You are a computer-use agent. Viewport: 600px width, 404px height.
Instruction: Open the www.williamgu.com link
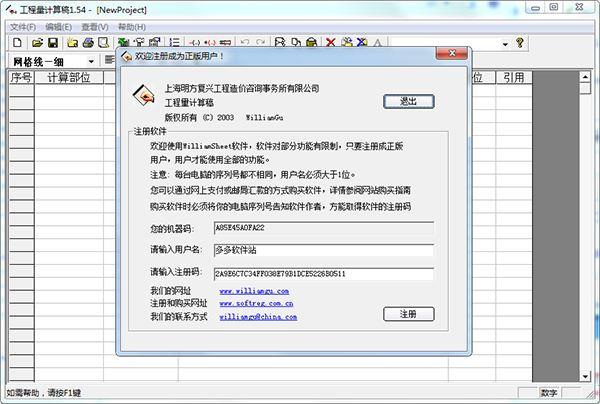pyautogui.click(x=254, y=291)
